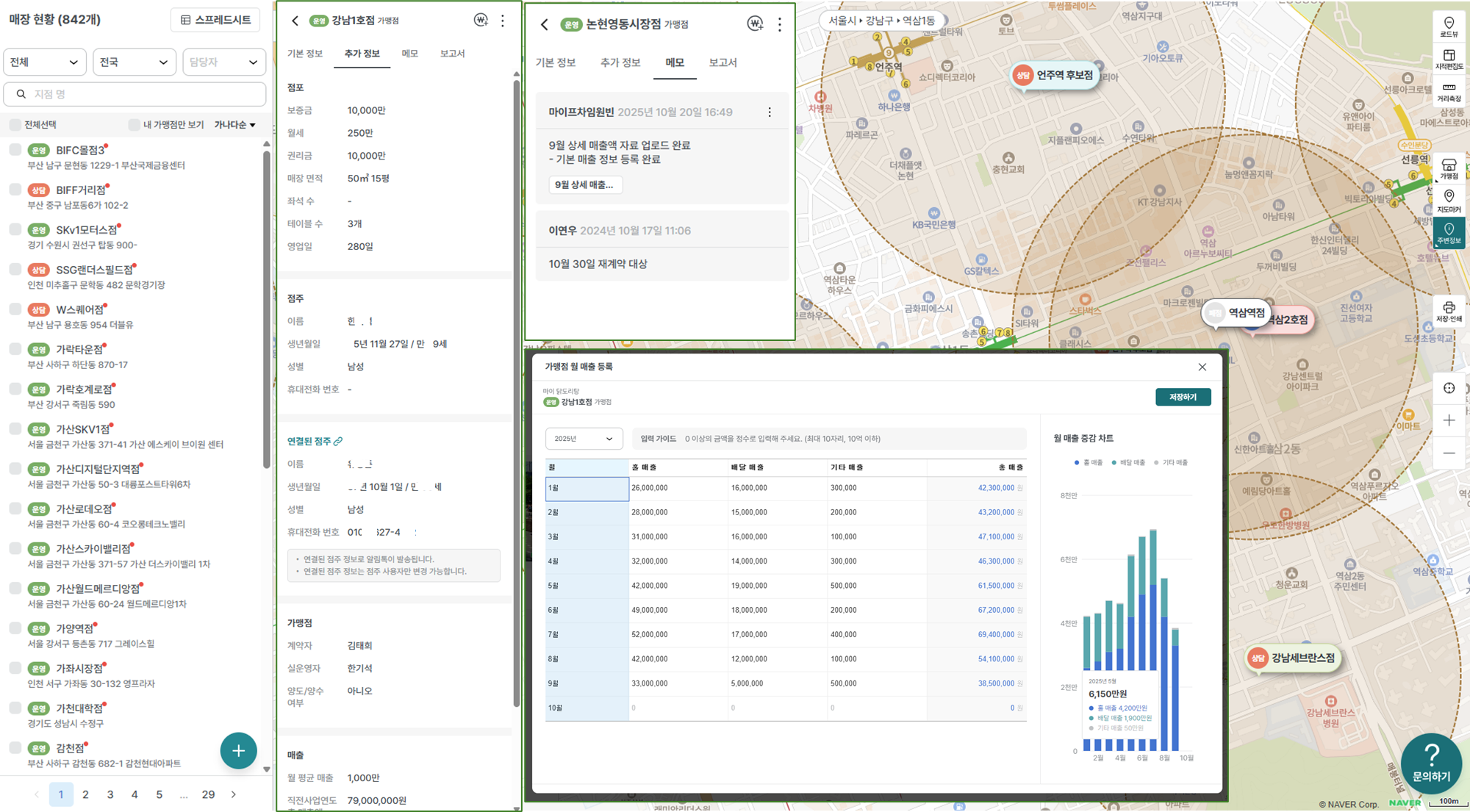Click the 가맹점 store map icon
1470x812 pixels.
[1449, 168]
